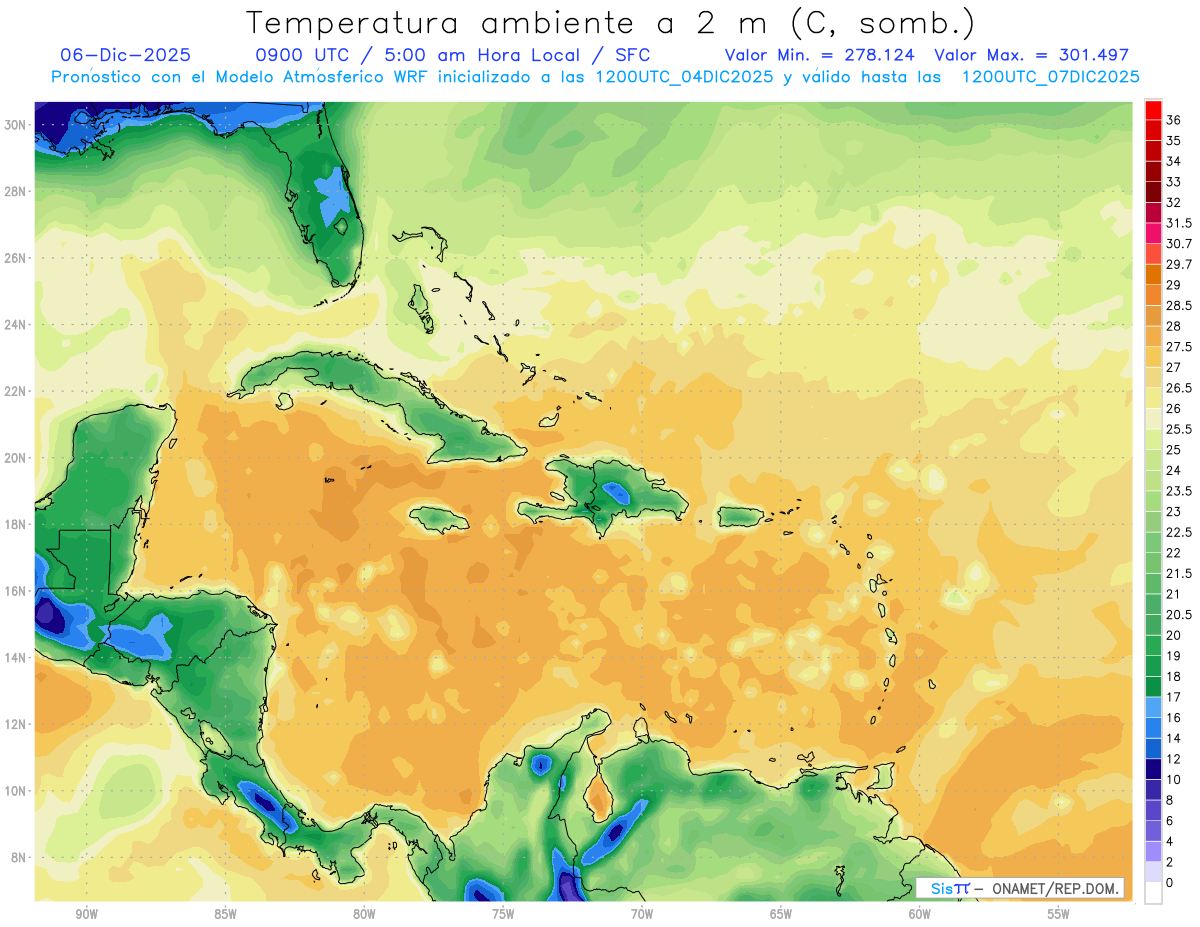Click legend value 12 on the color bar
The image size is (1200, 927).
click(1174, 759)
